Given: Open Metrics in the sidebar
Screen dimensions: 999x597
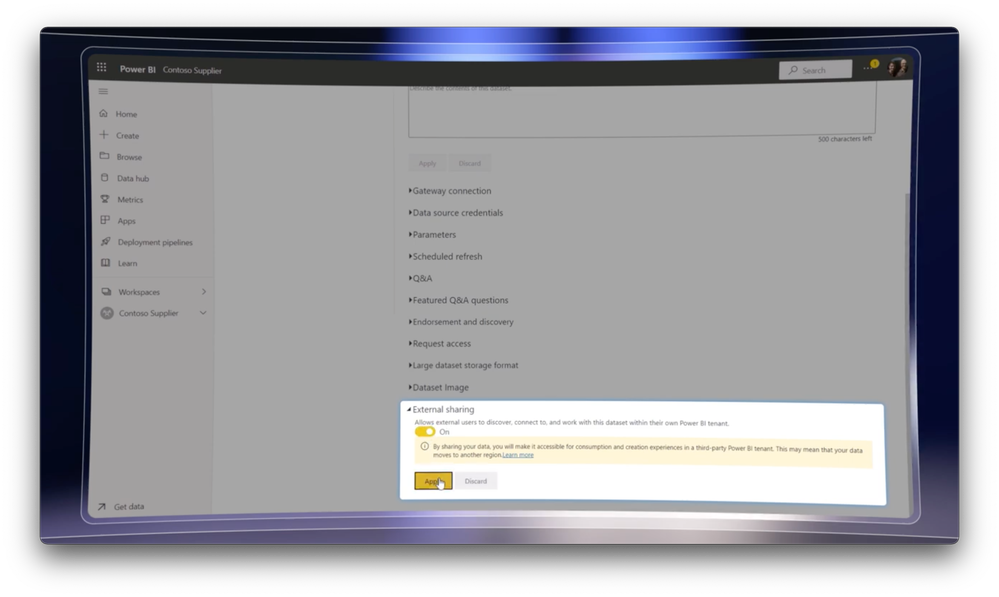Looking at the screenshot, I should click(130, 199).
